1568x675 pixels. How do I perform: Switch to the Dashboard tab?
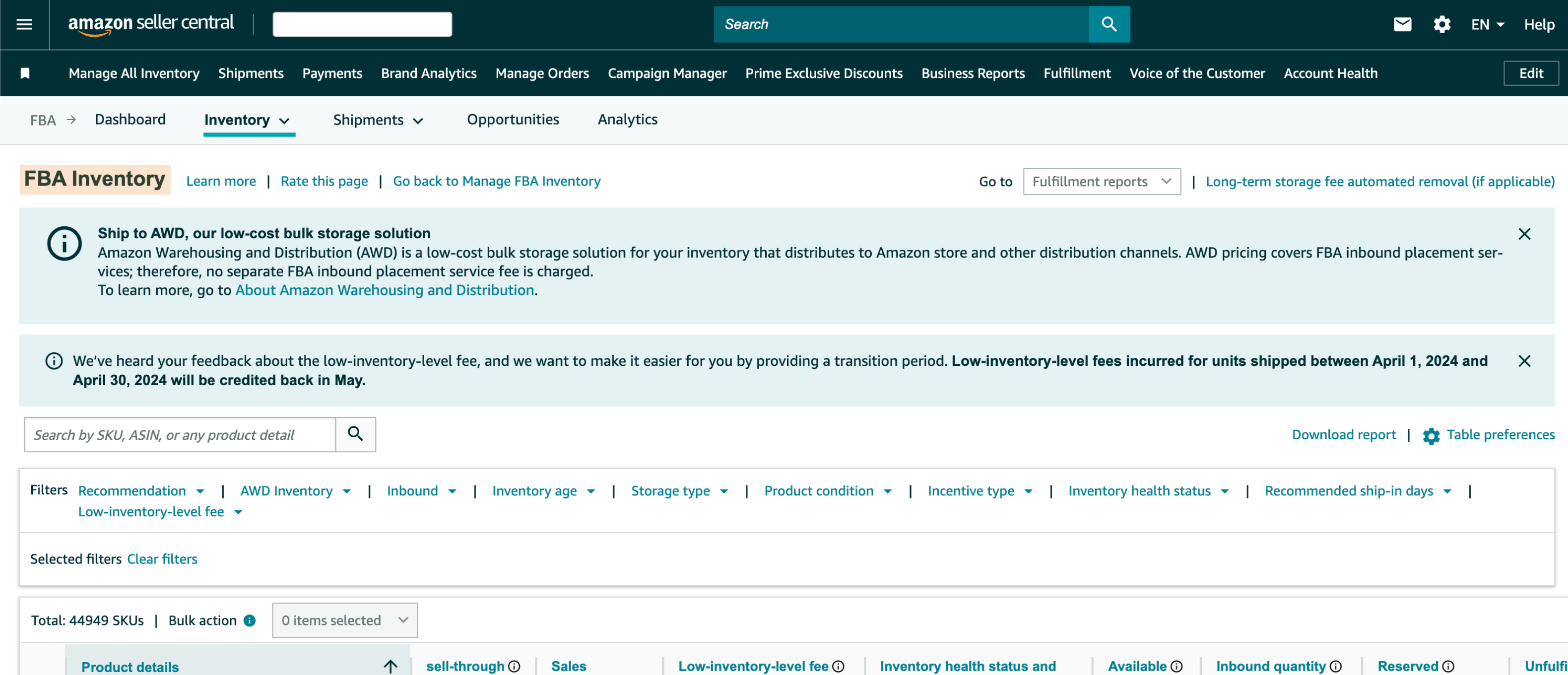coord(131,119)
